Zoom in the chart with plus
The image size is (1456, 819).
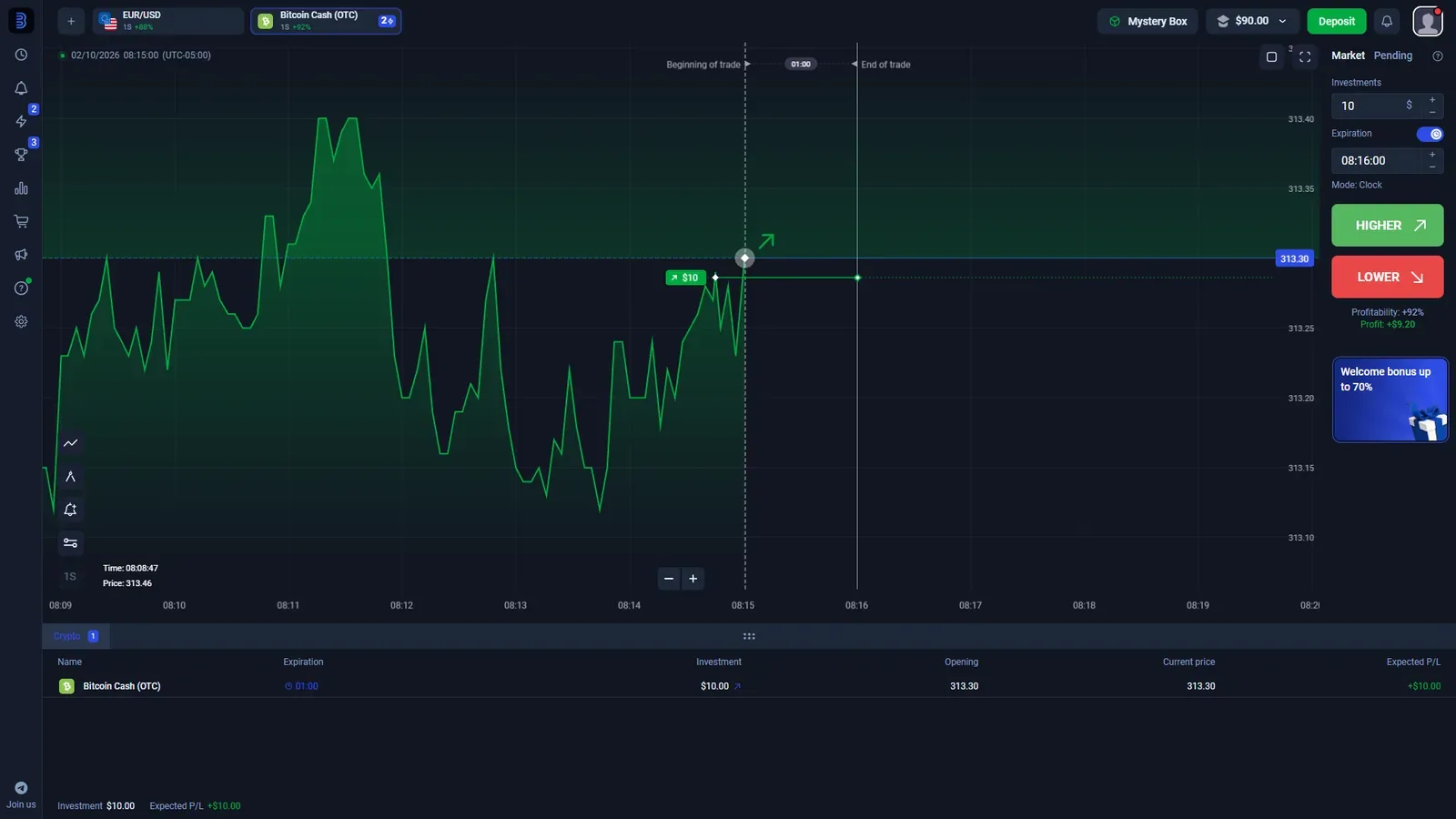tap(693, 579)
